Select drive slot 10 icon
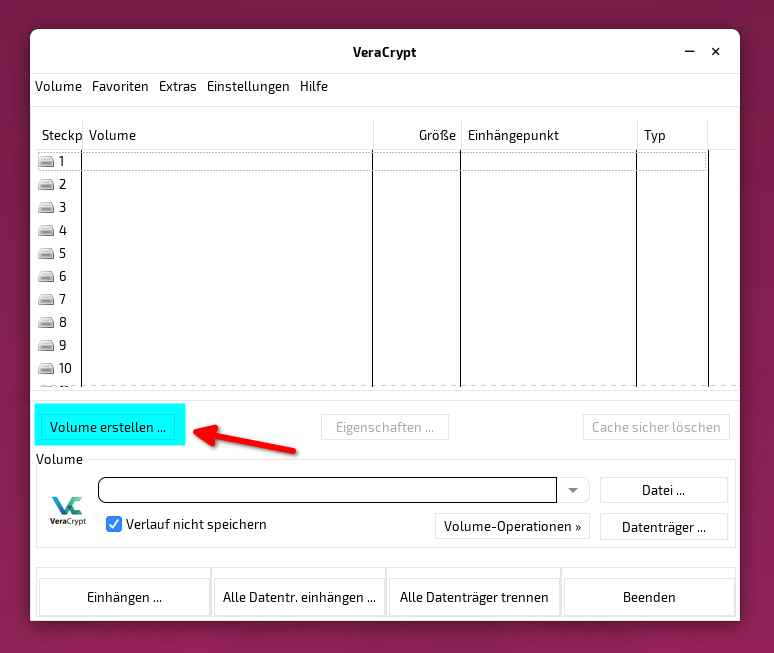This screenshot has height=653, width=774. (46, 369)
